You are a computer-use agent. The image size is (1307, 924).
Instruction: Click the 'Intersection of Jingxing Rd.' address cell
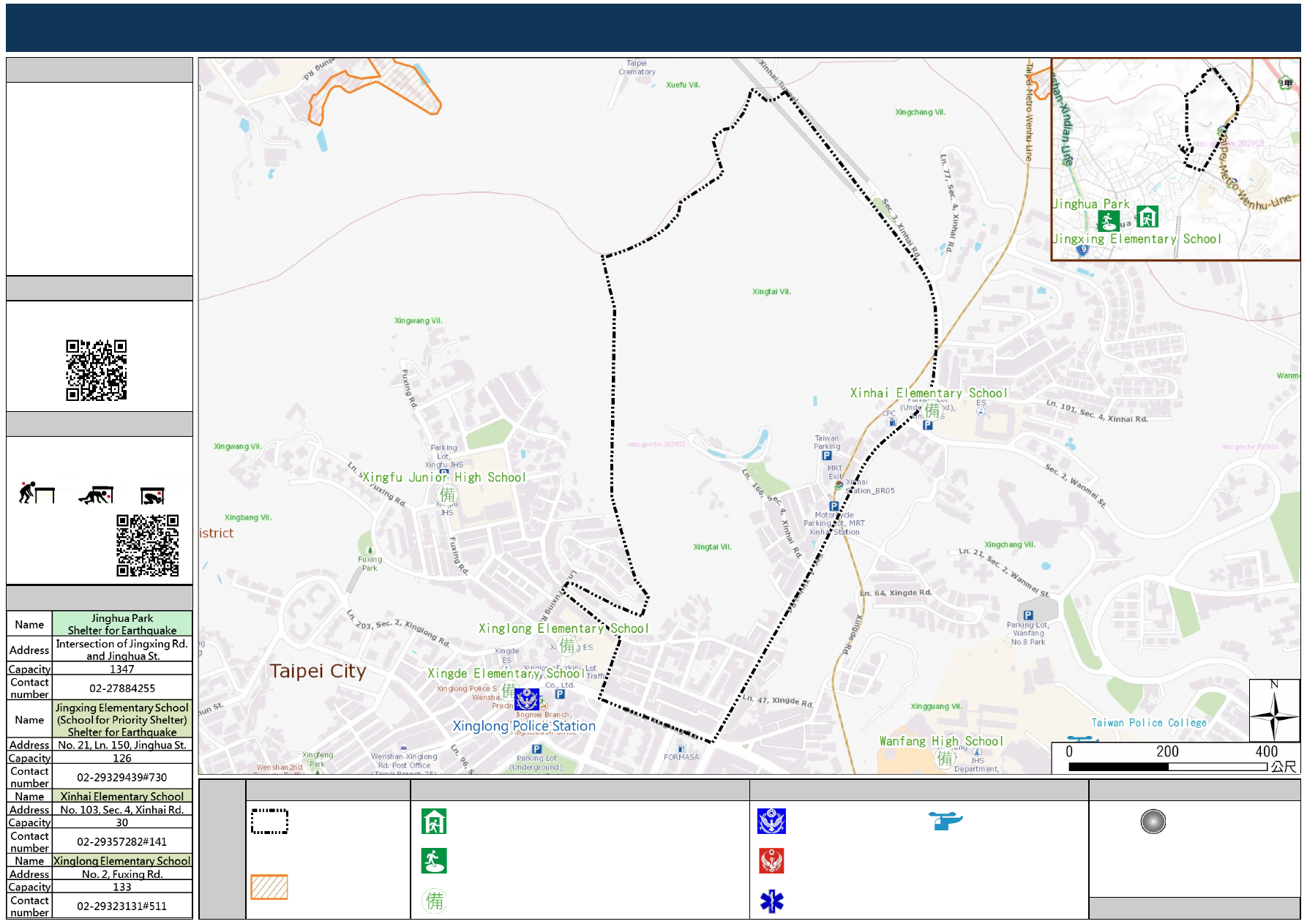[122, 650]
